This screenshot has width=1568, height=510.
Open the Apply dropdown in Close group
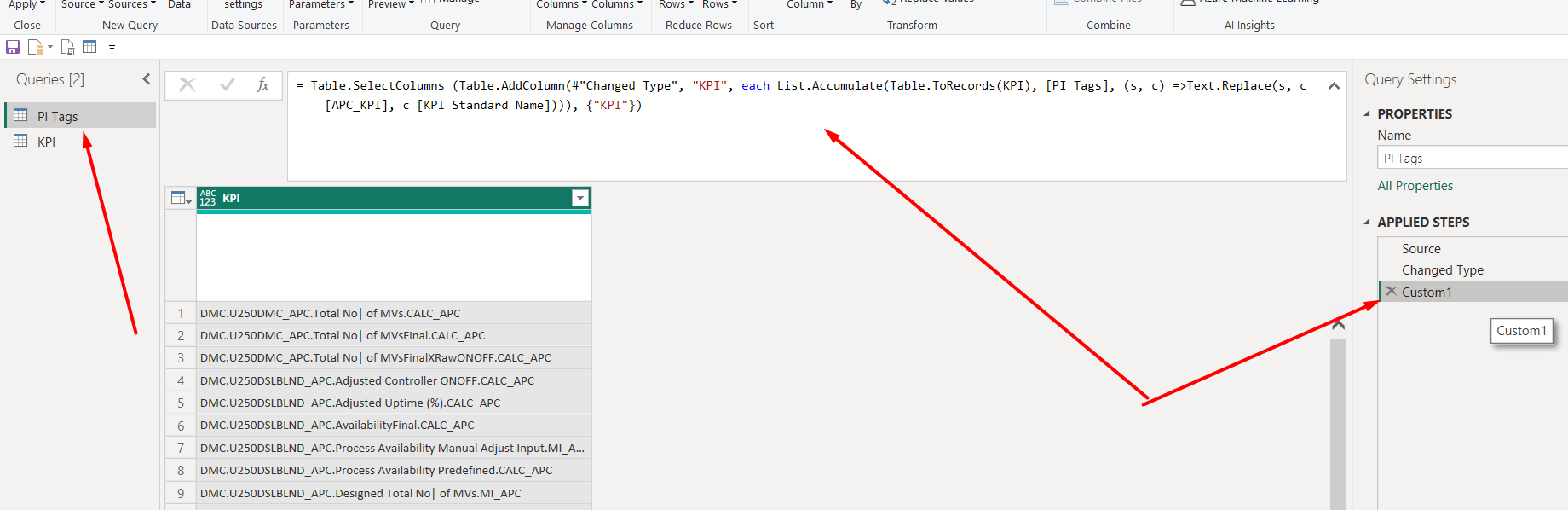[27, 4]
